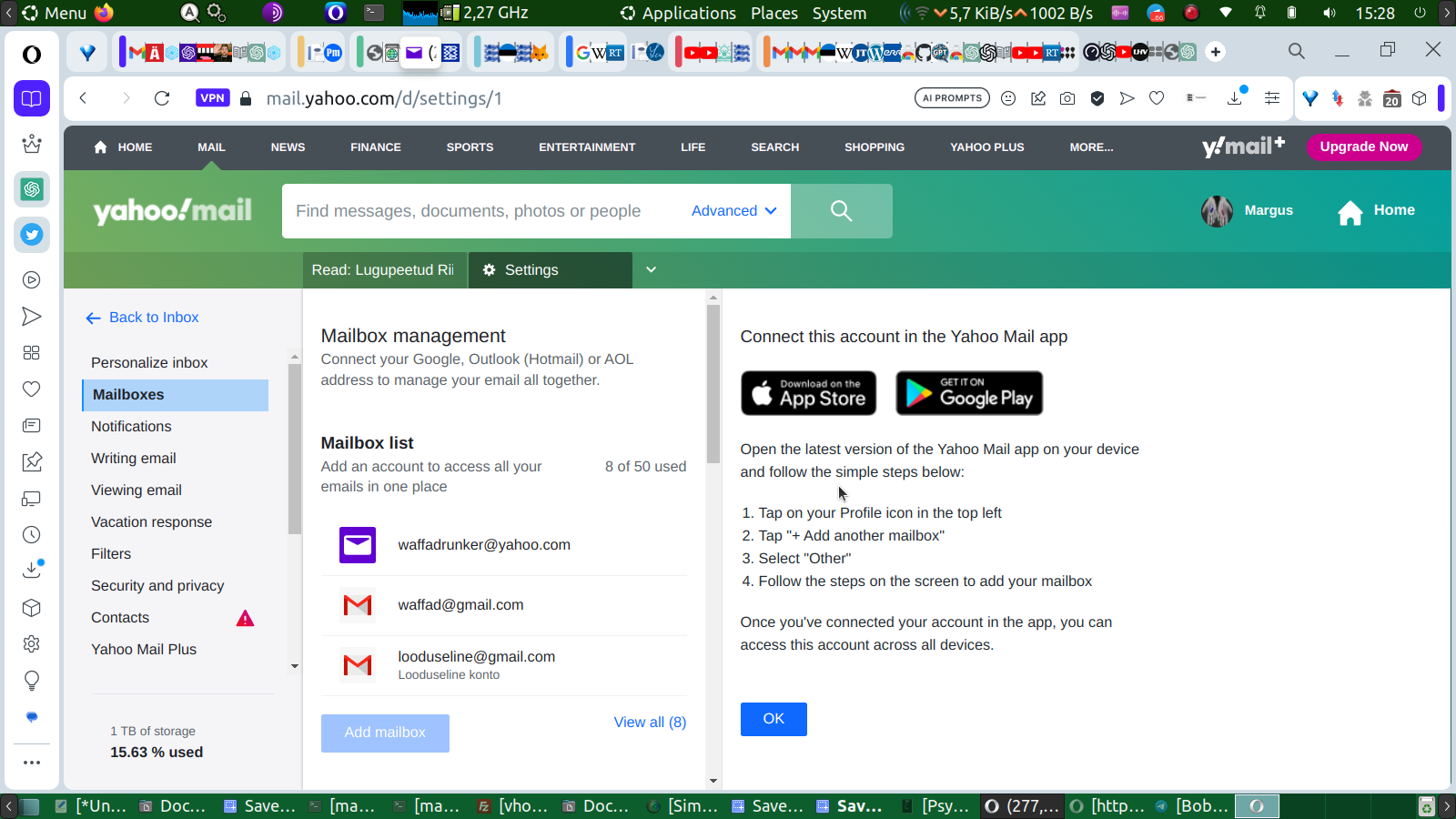Open SPORTS in Yahoo navigation
The image size is (1456, 819).
pos(470,147)
